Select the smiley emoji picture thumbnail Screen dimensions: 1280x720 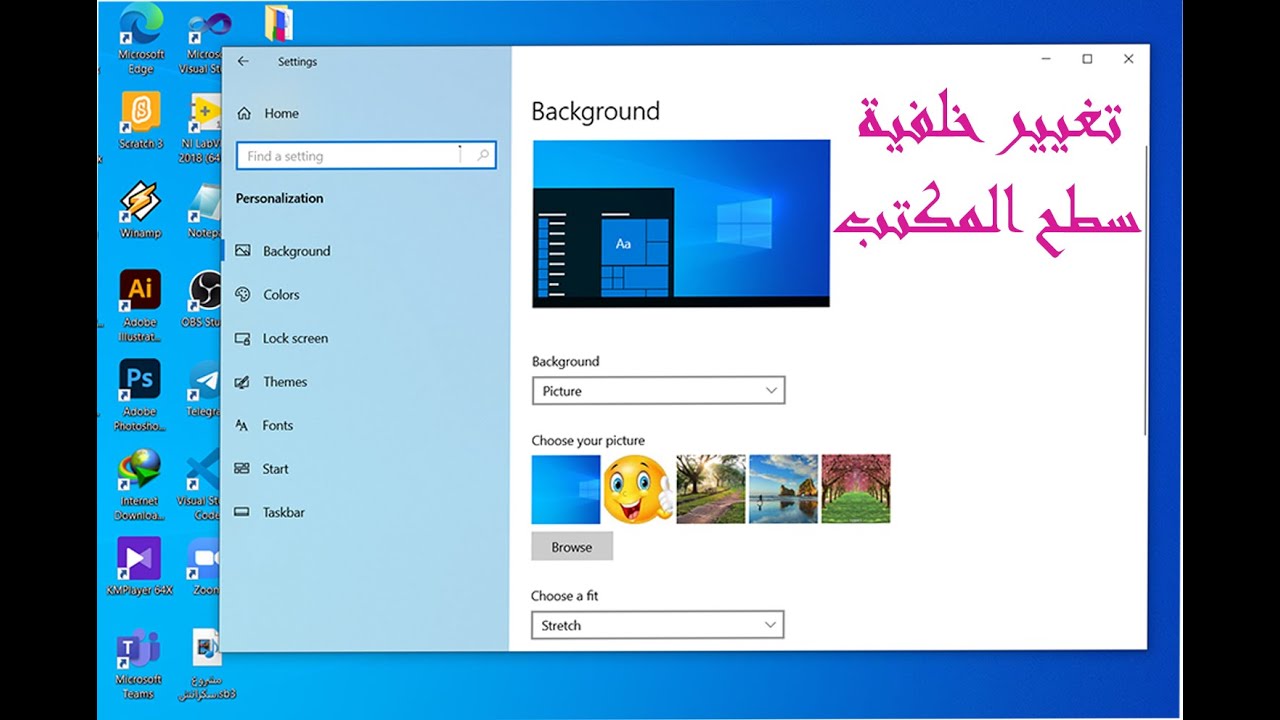638,489
